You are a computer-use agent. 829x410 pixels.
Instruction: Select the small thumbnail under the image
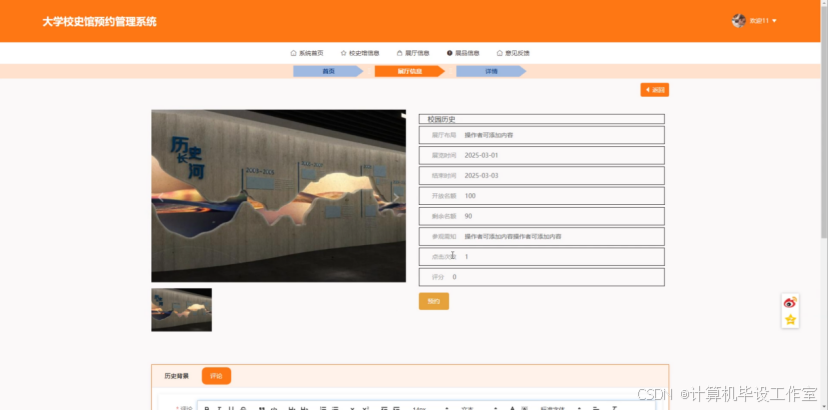[x=181, y=310]
